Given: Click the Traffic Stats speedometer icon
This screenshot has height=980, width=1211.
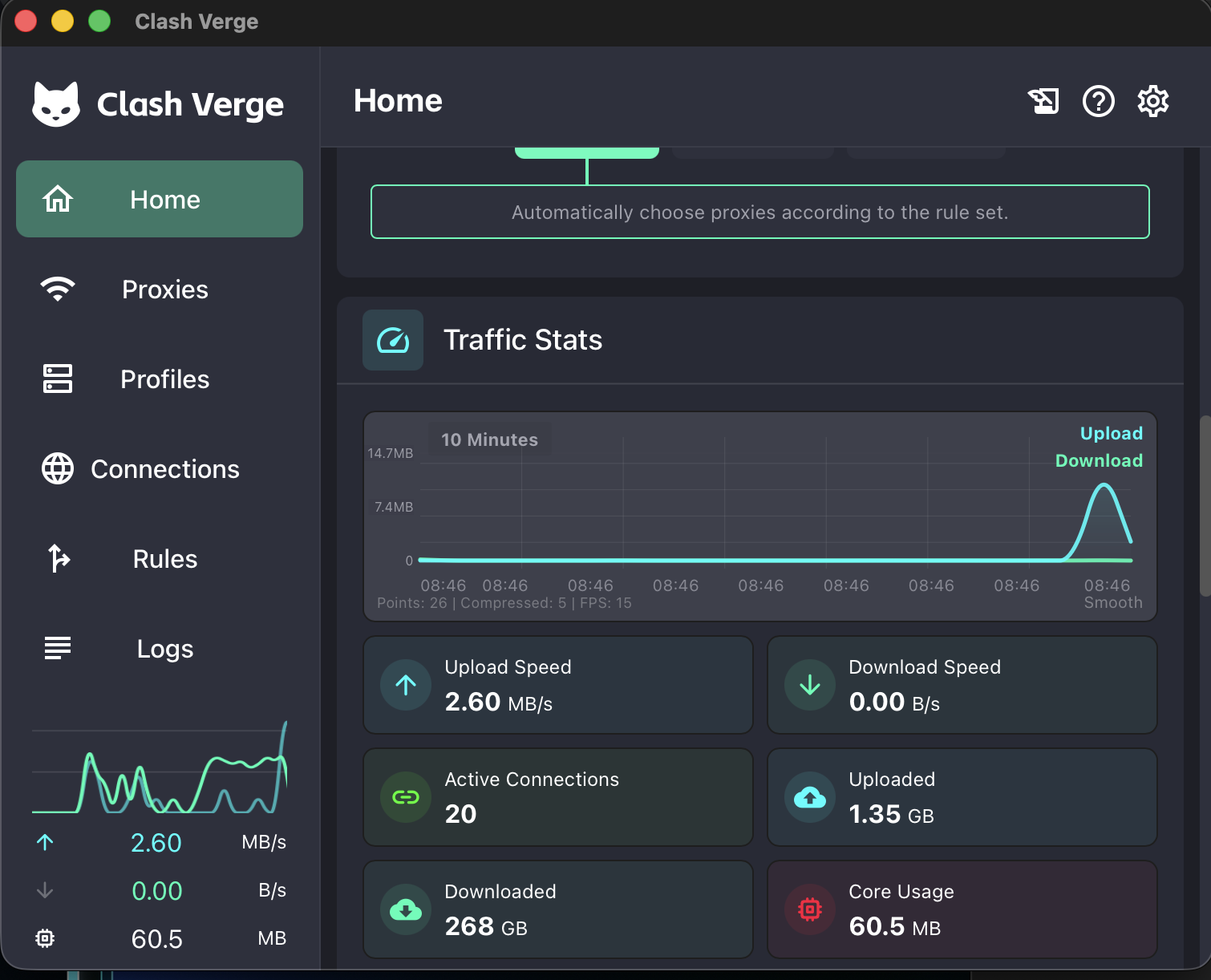Looking at the screenshot, I should pyautogui.click(x=393, y=340).
